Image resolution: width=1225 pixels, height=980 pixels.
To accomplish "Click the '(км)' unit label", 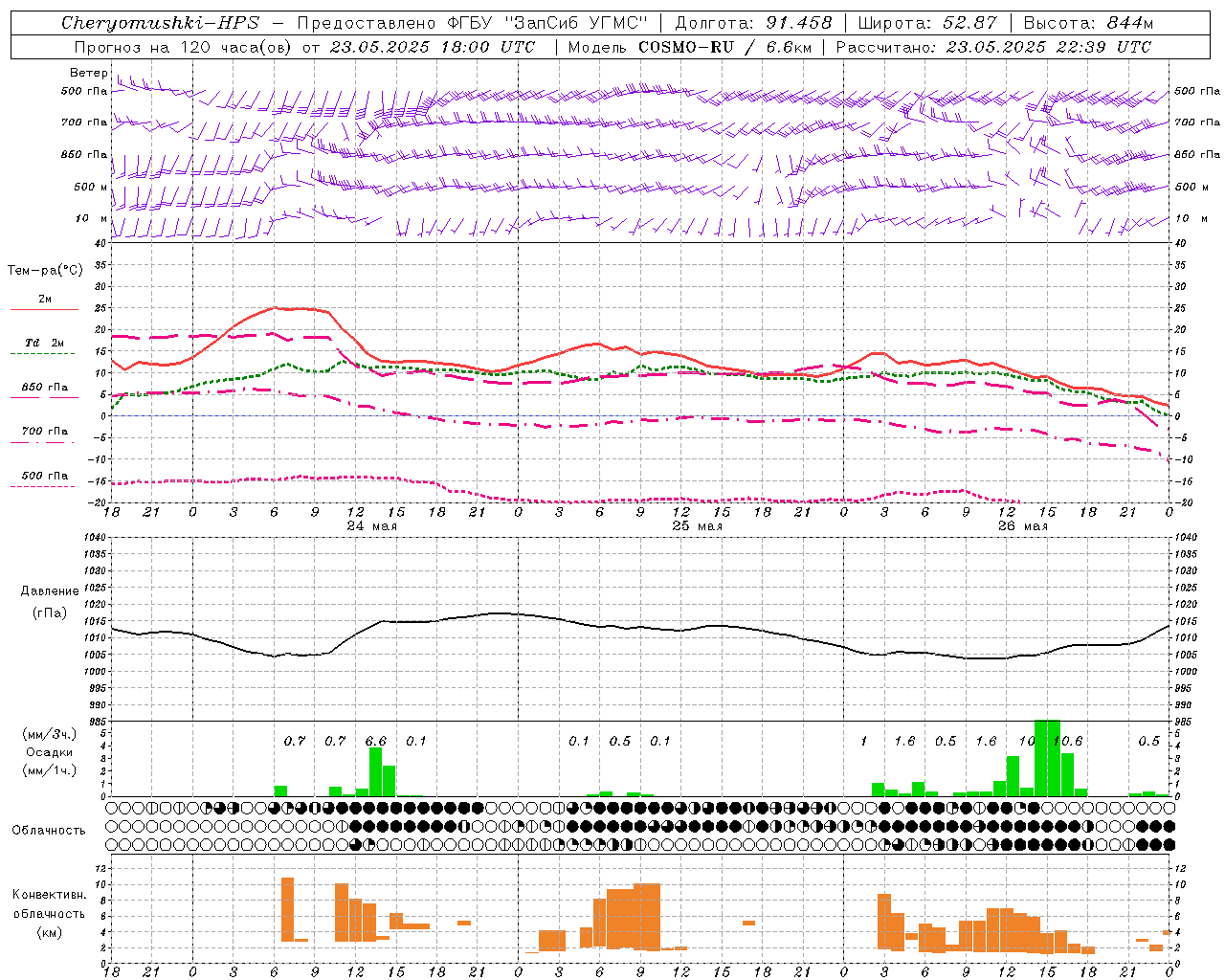I will [x=50, y=932].
